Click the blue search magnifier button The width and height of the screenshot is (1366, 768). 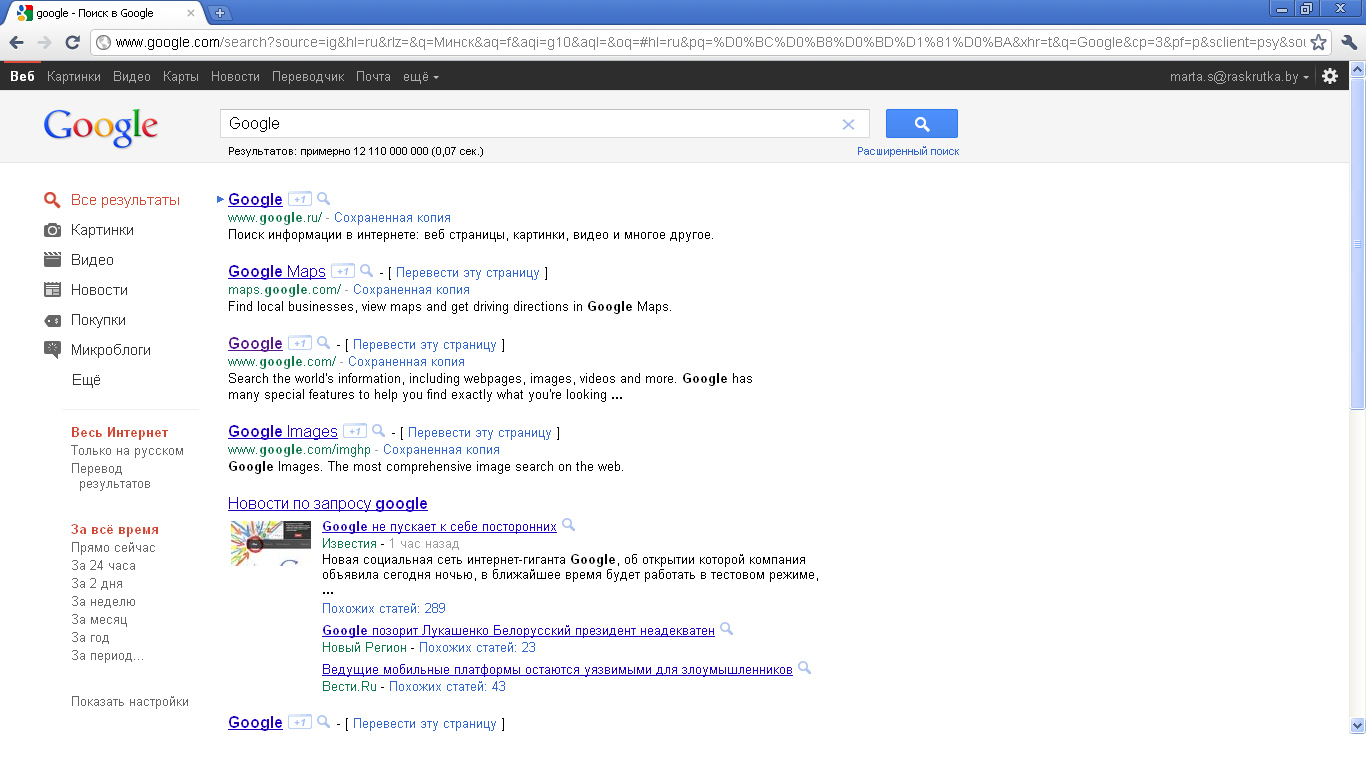coord(921,124)
